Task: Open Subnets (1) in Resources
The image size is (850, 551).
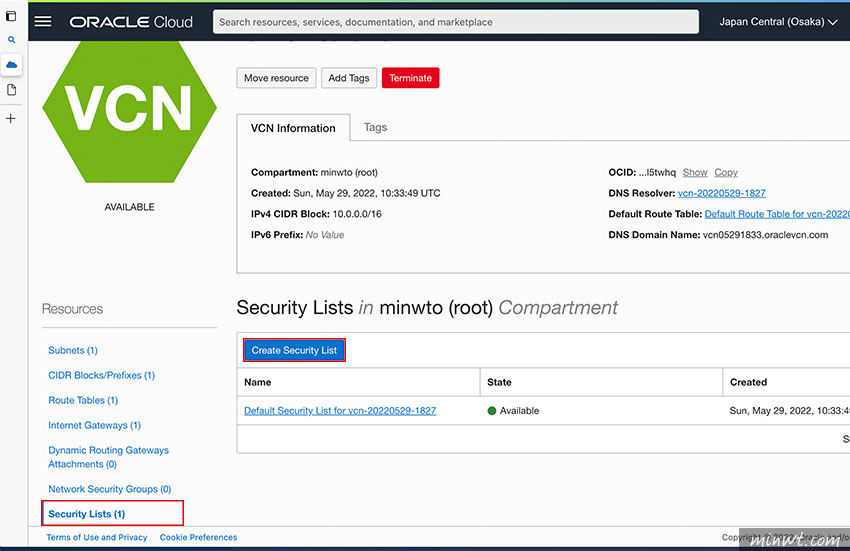Action: point(73,350)
